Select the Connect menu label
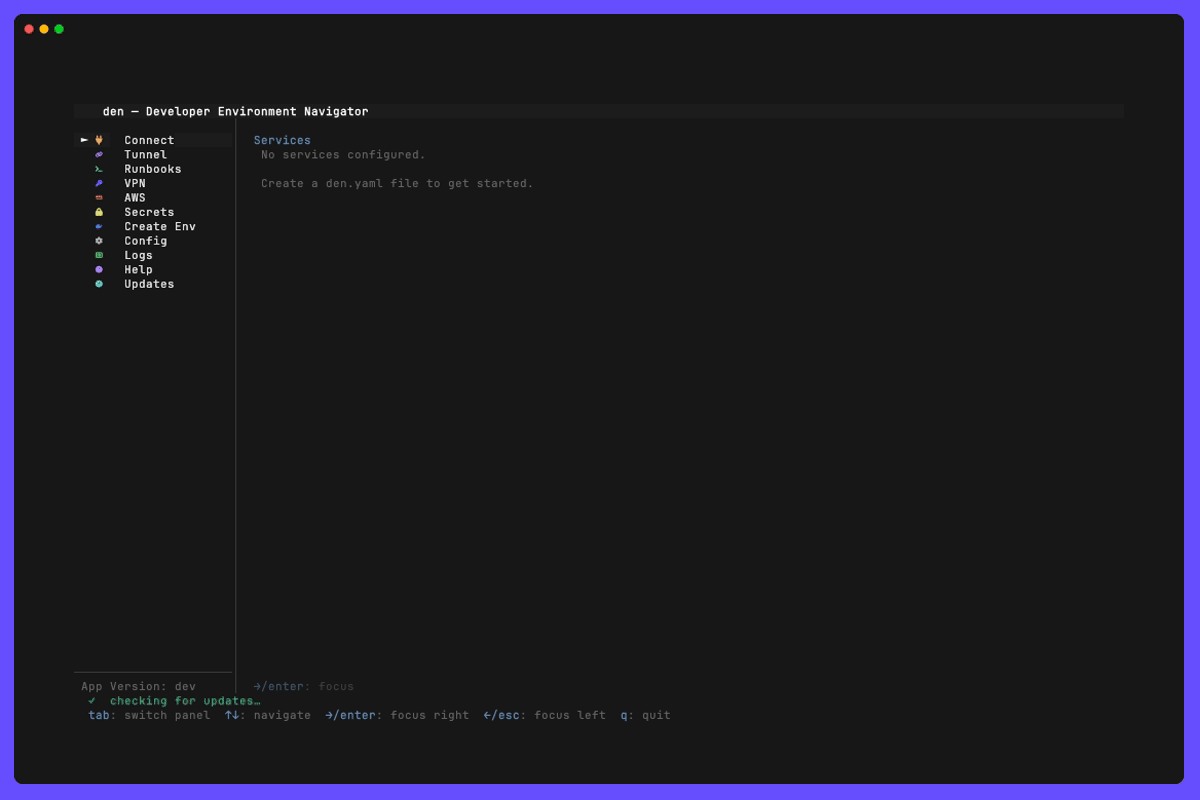The height and width of the screenshot is (800, 1200). (149, 140)
